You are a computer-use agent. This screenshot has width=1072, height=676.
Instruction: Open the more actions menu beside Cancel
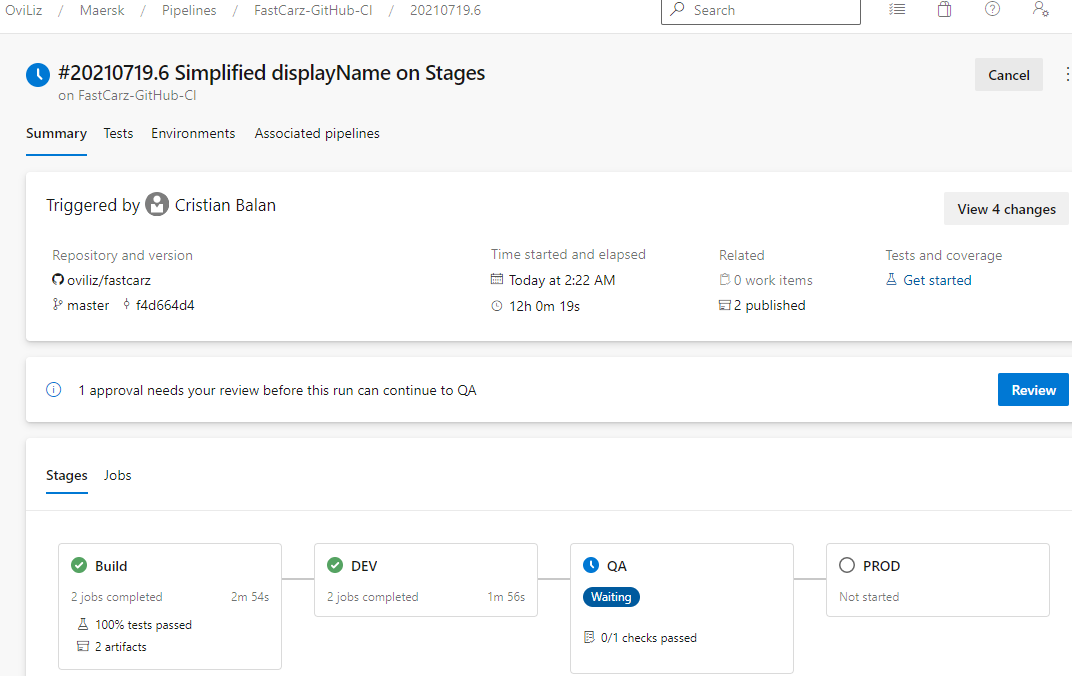pos(1067,75)
